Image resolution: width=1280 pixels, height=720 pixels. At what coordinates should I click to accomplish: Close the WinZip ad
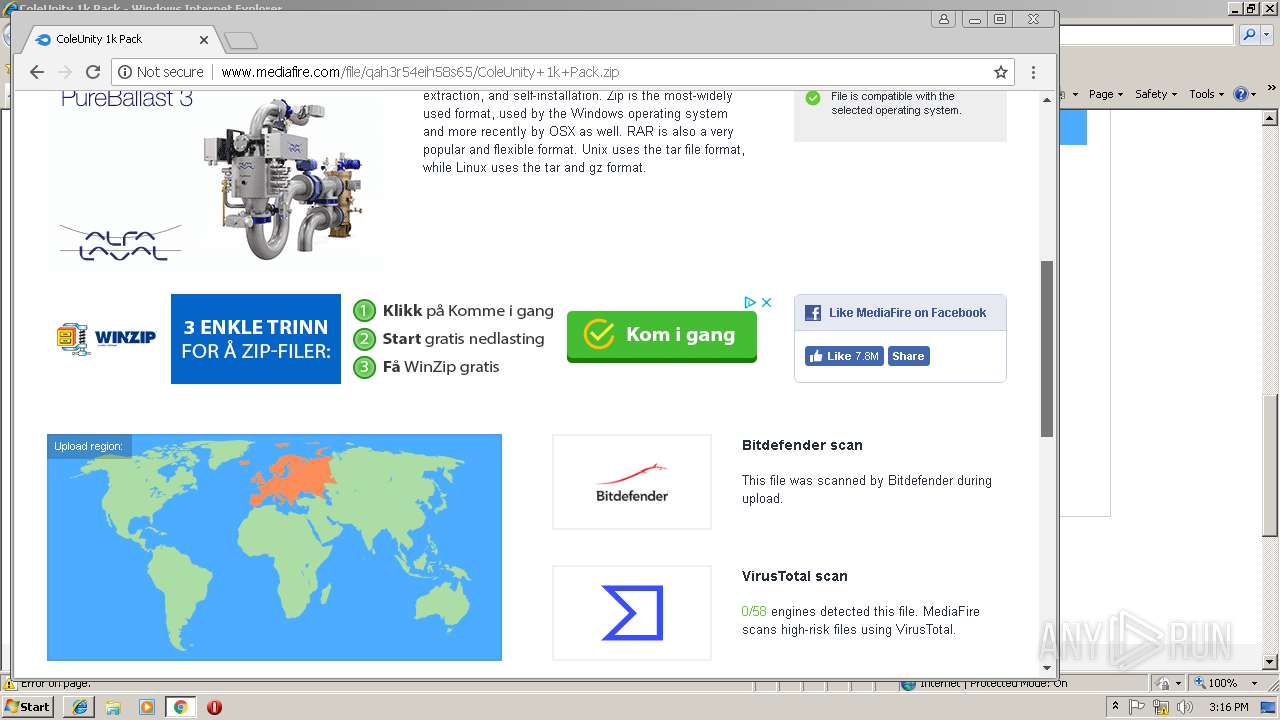click(766, 302)
